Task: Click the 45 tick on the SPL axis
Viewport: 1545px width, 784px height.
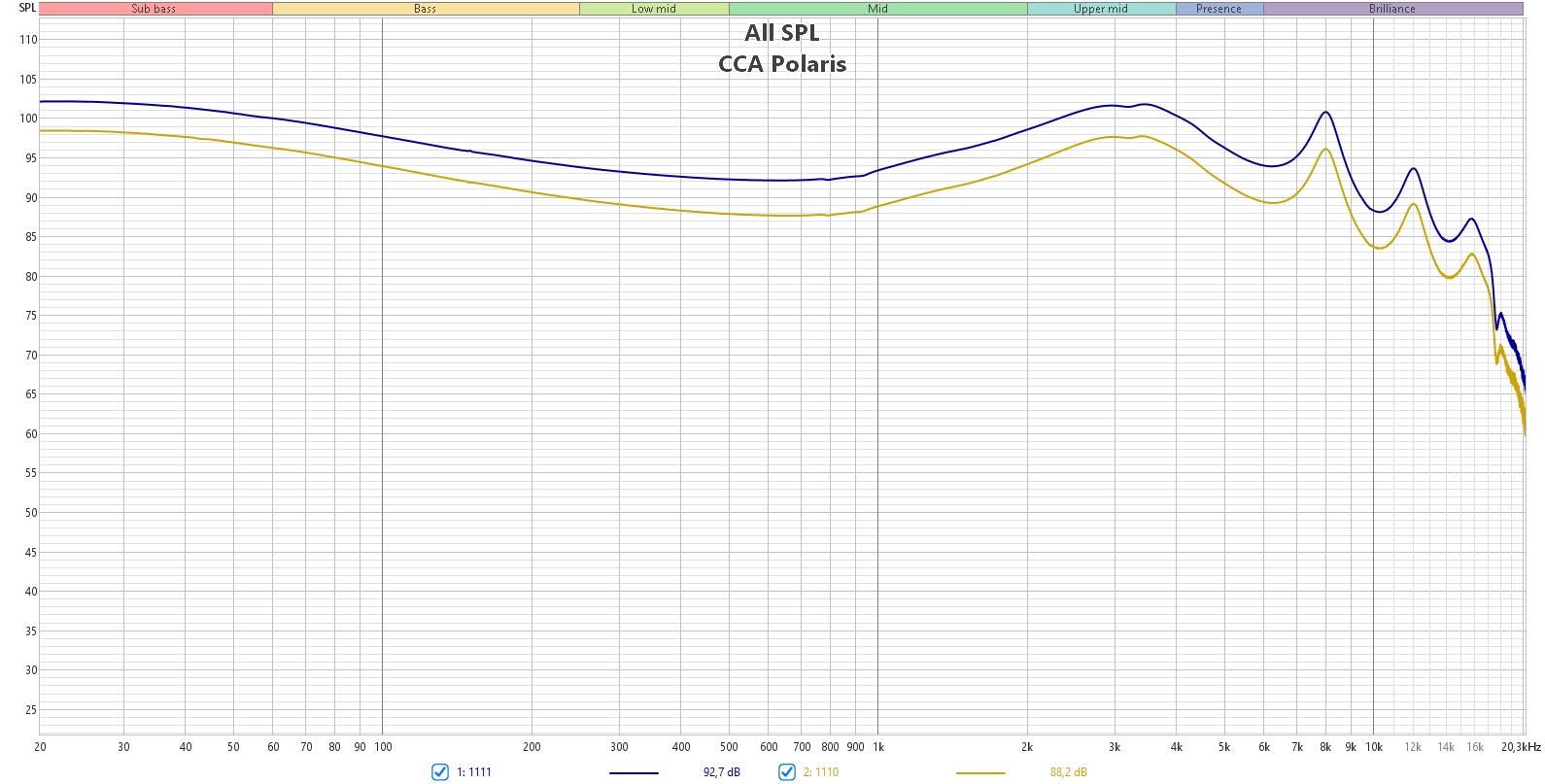Action: click(31, 553)
